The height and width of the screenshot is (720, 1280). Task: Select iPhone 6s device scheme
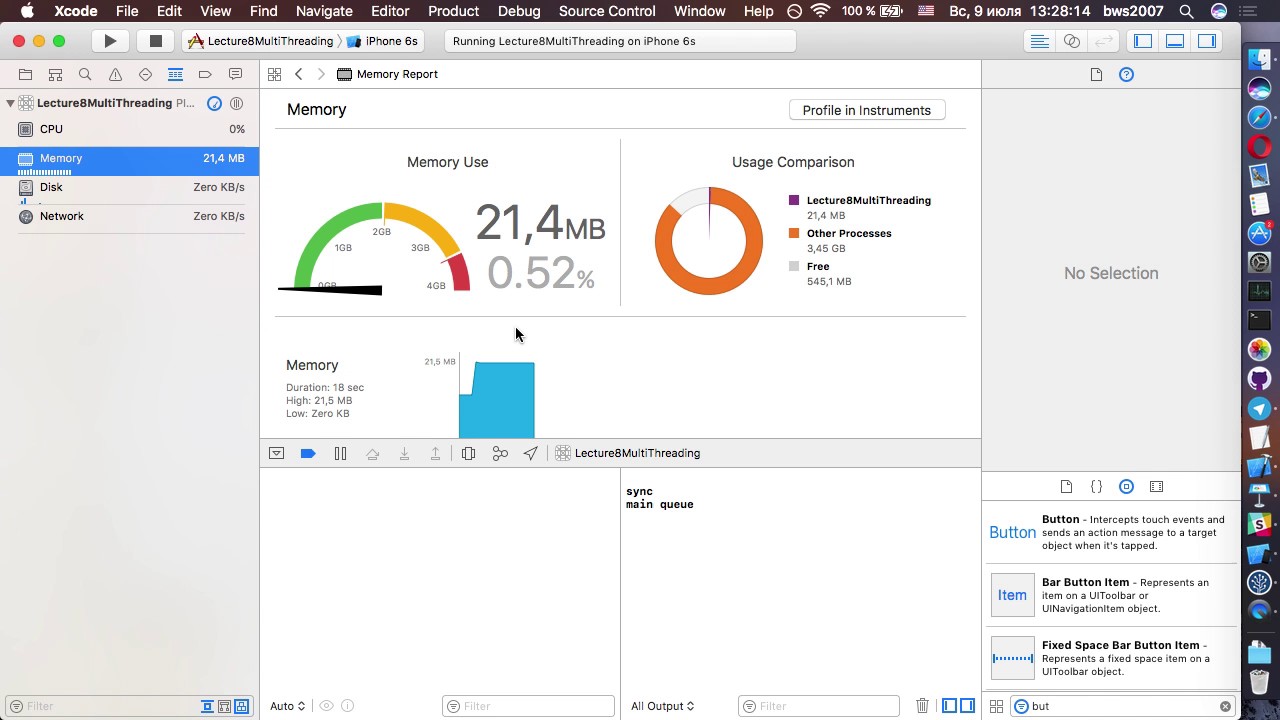point(381,41)
